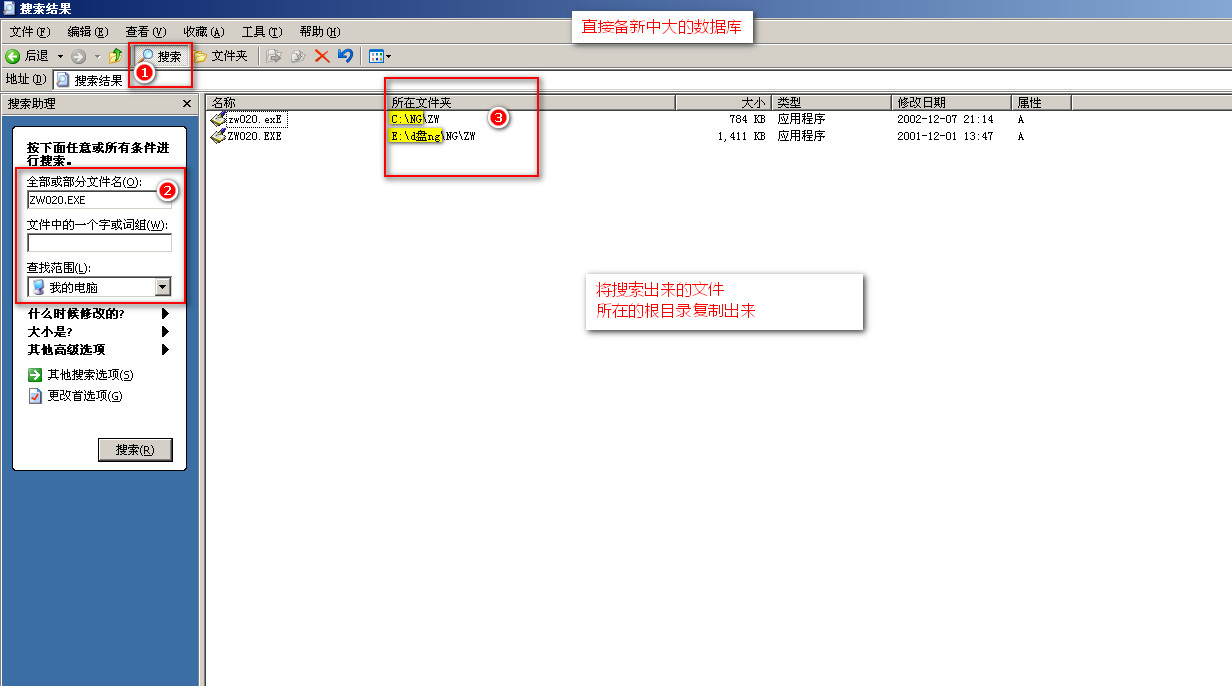Click the red X delete icon in toolbar
The height and width of the screenshot is (686, 1232).
point(322,56)
